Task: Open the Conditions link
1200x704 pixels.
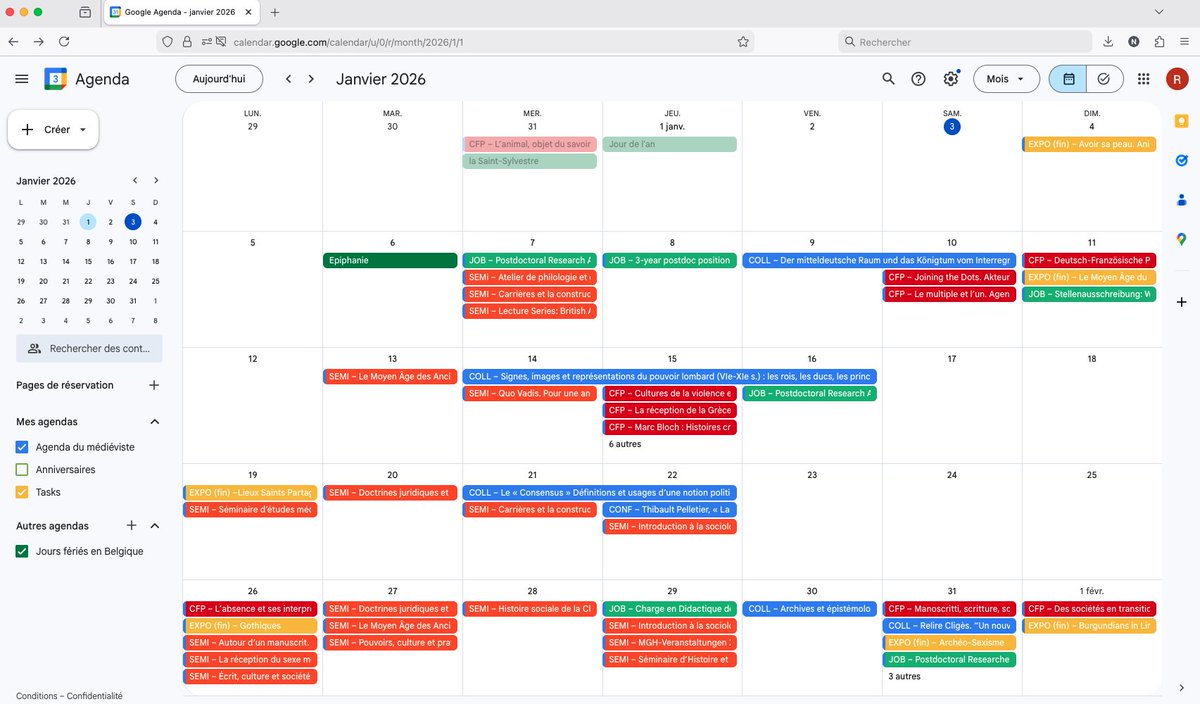Action: [37, 696]
